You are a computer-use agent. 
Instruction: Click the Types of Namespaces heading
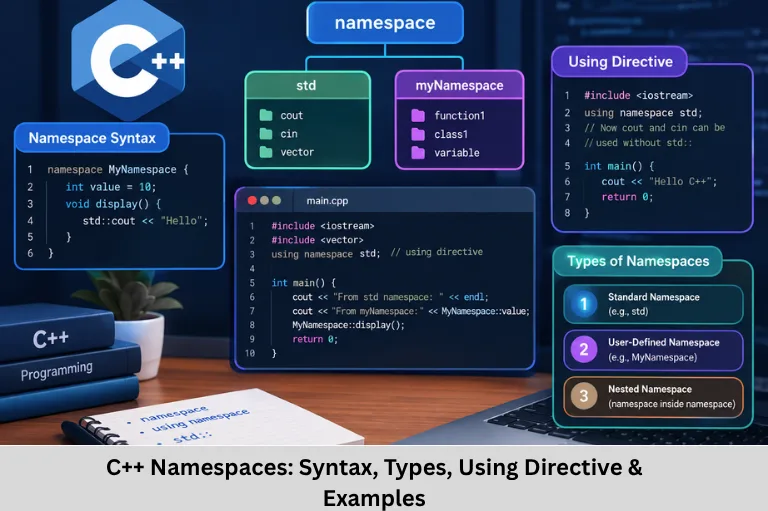638,261
